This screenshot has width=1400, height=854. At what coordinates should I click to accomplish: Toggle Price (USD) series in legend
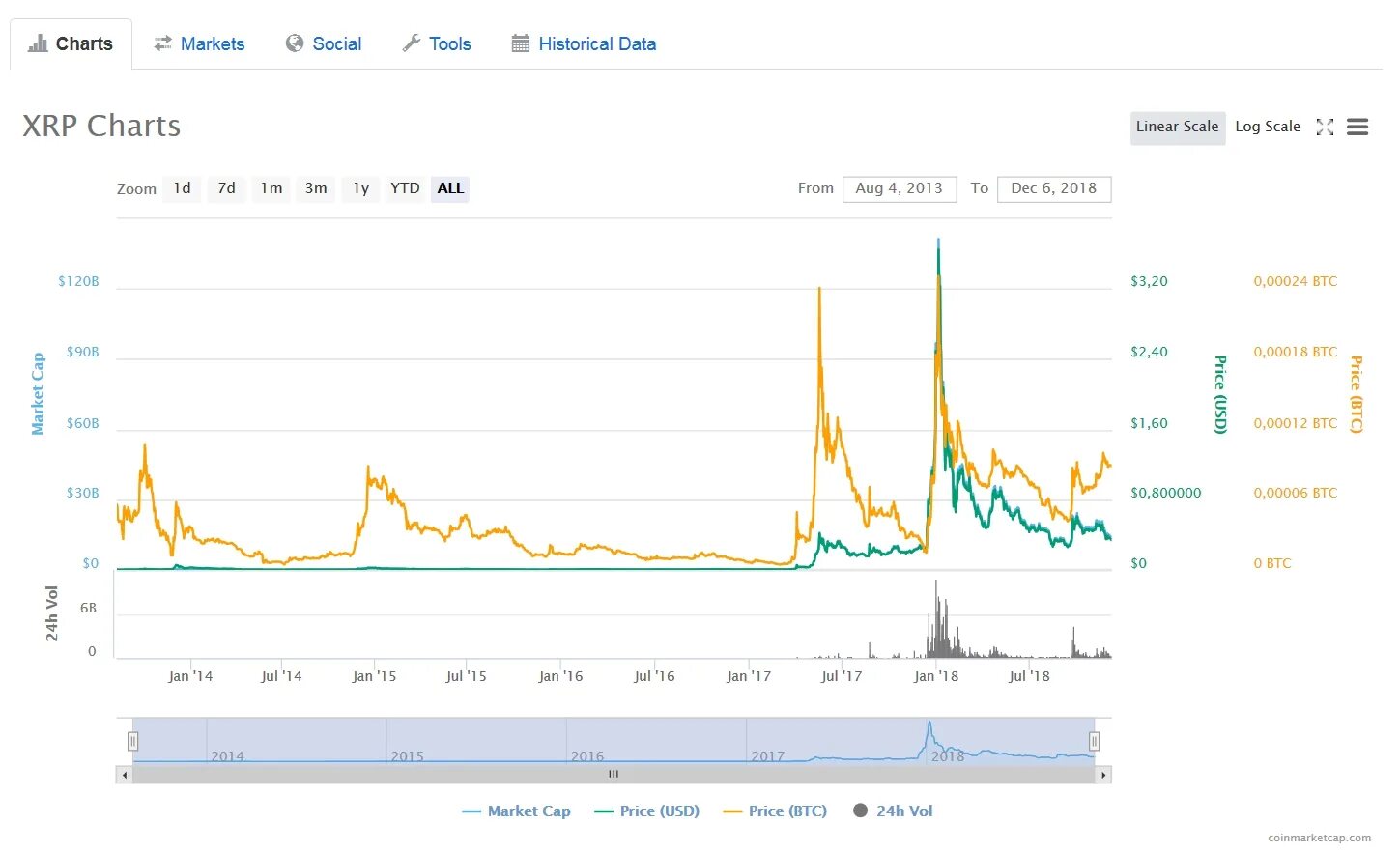(647, 811)
